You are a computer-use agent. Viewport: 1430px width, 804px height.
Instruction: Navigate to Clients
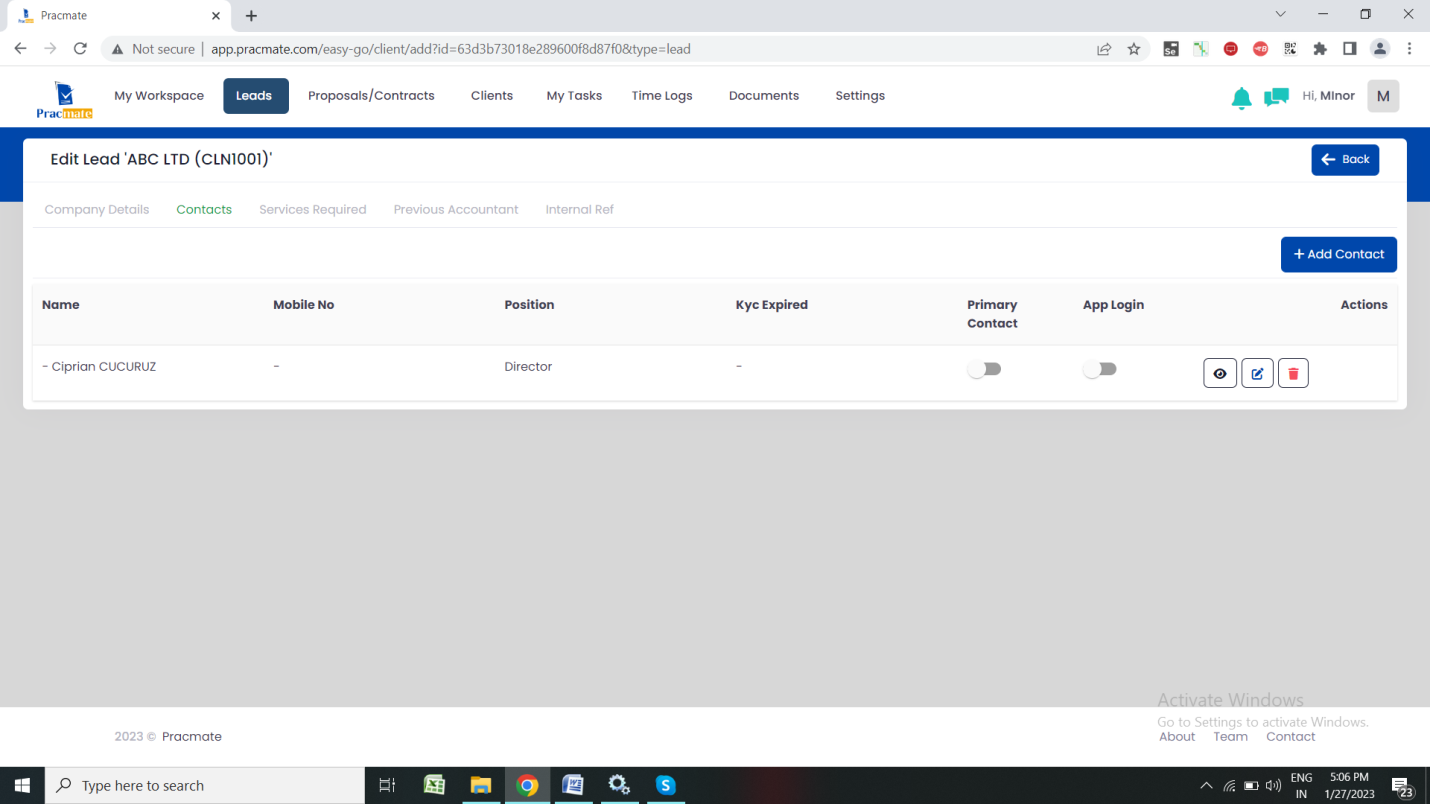pyautogui.click(x=492, y=96)
